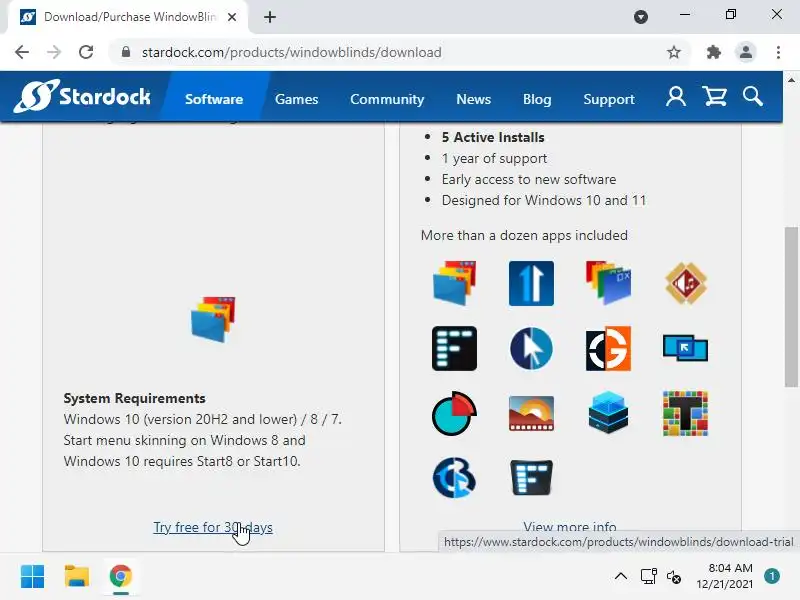Click the blue circular arrows app icon

(454, 478)
